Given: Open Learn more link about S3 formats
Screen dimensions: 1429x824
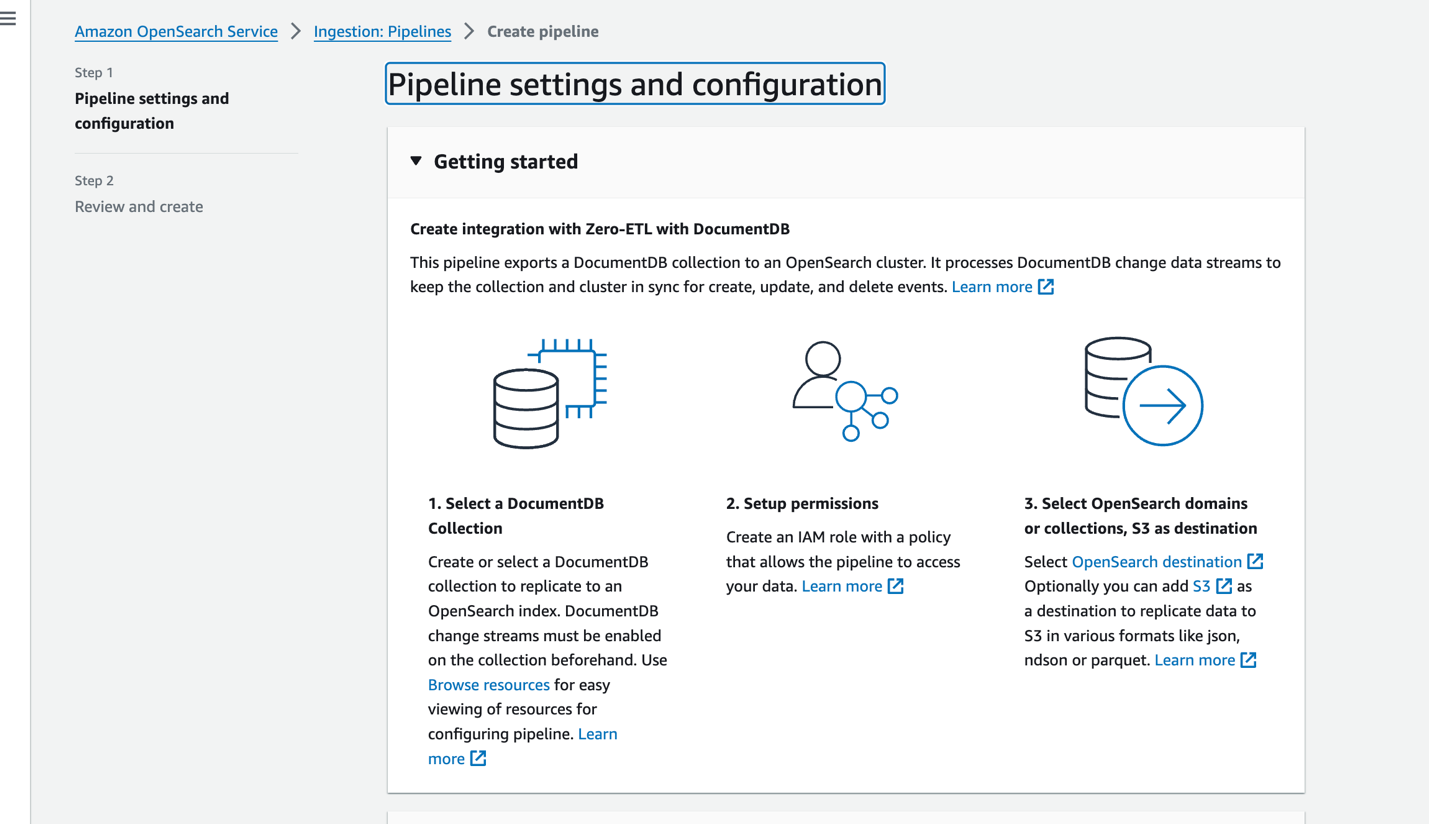Looking at the screenshot, I should pos(1195,660).
